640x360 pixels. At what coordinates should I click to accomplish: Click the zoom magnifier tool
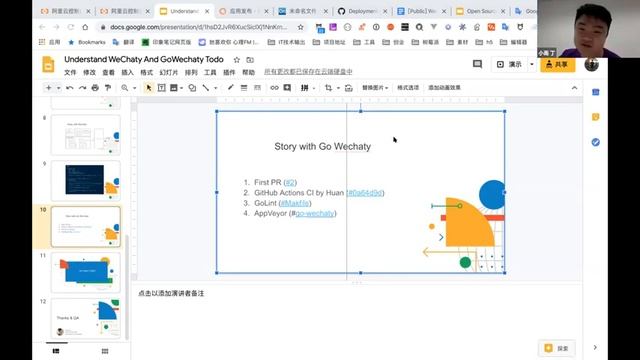click(x=124, y=88)
